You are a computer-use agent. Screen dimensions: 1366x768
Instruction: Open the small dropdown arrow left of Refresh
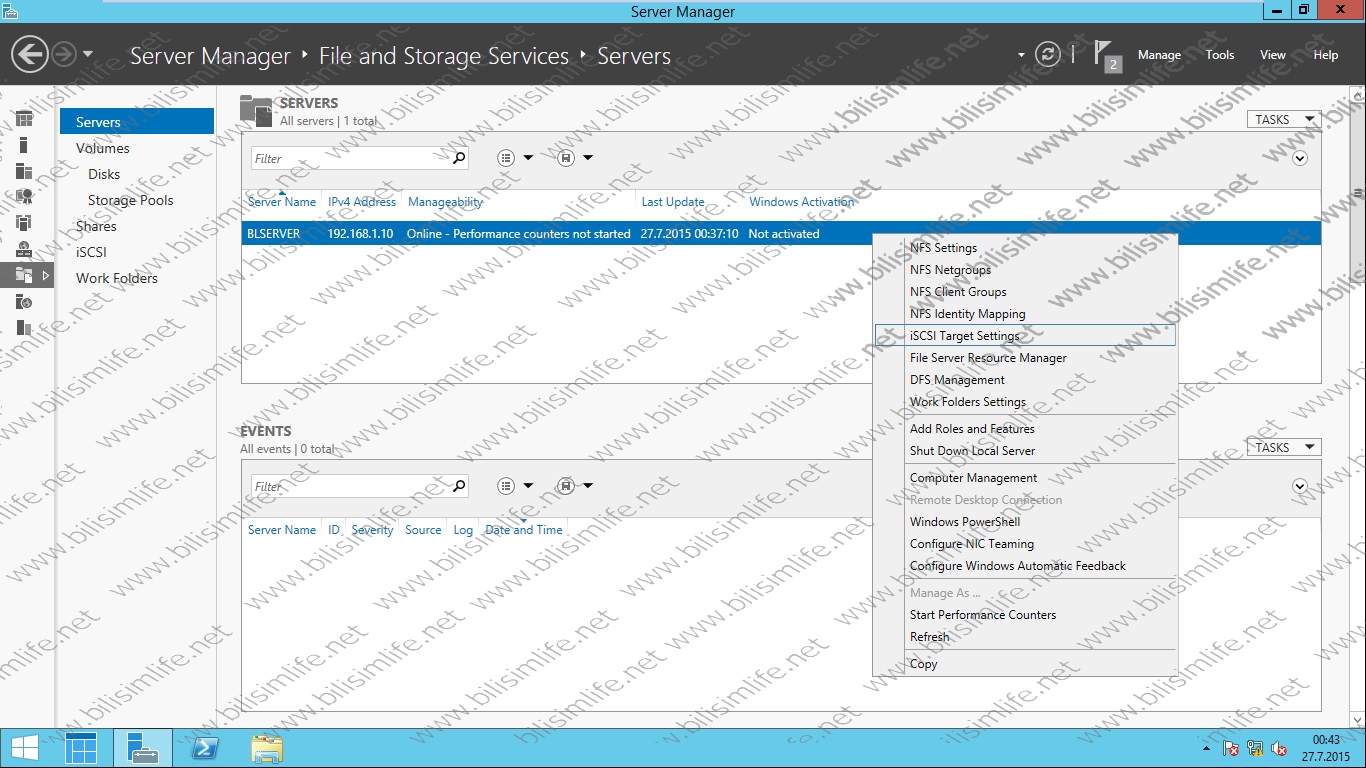(x=1021, y=55)
